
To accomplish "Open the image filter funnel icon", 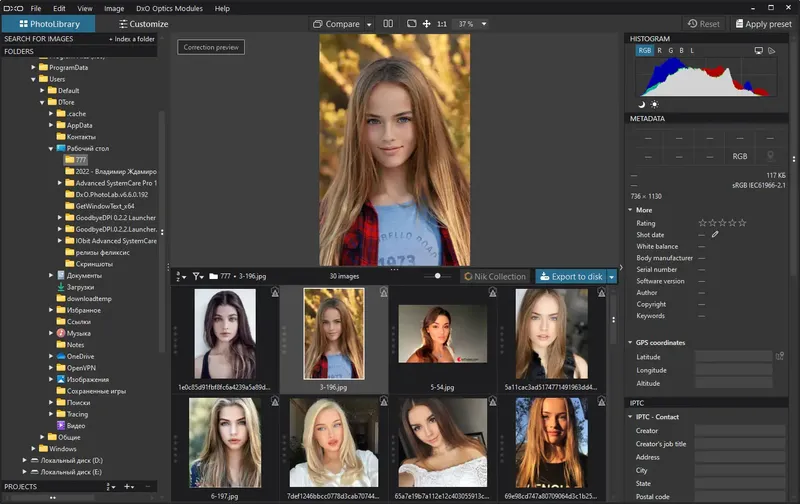I will [198, 276].
